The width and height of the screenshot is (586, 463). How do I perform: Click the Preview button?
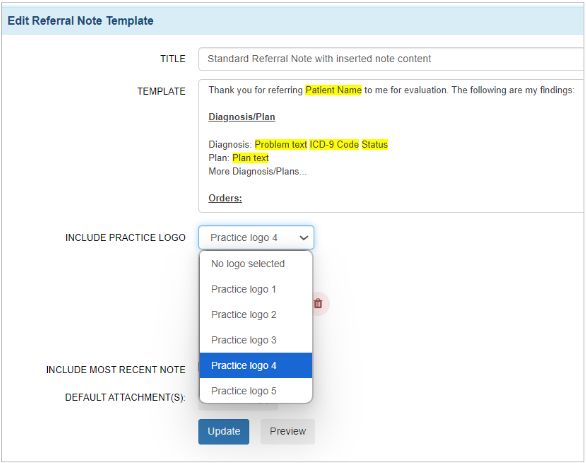pyautogui.click(x=288, y=432)
